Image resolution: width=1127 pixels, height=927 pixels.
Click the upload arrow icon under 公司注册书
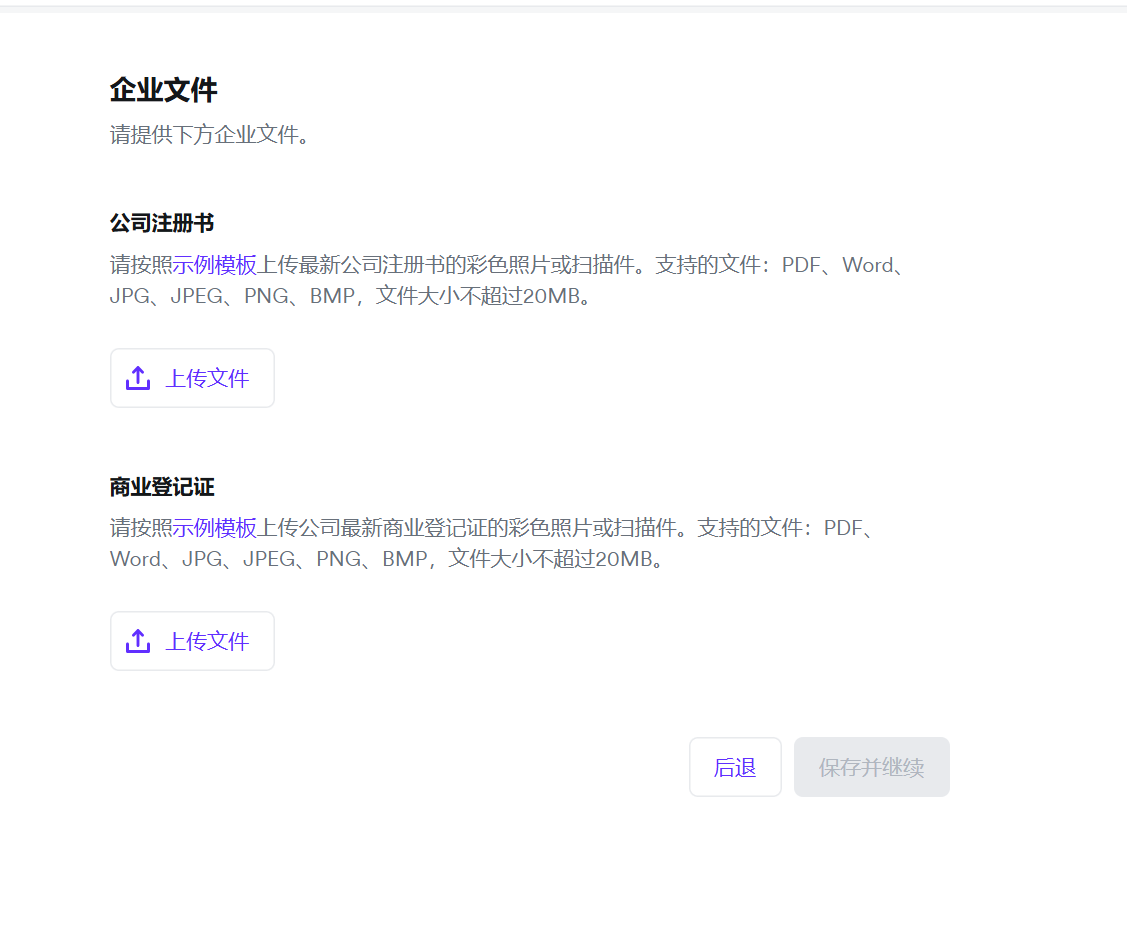(138, 378)
